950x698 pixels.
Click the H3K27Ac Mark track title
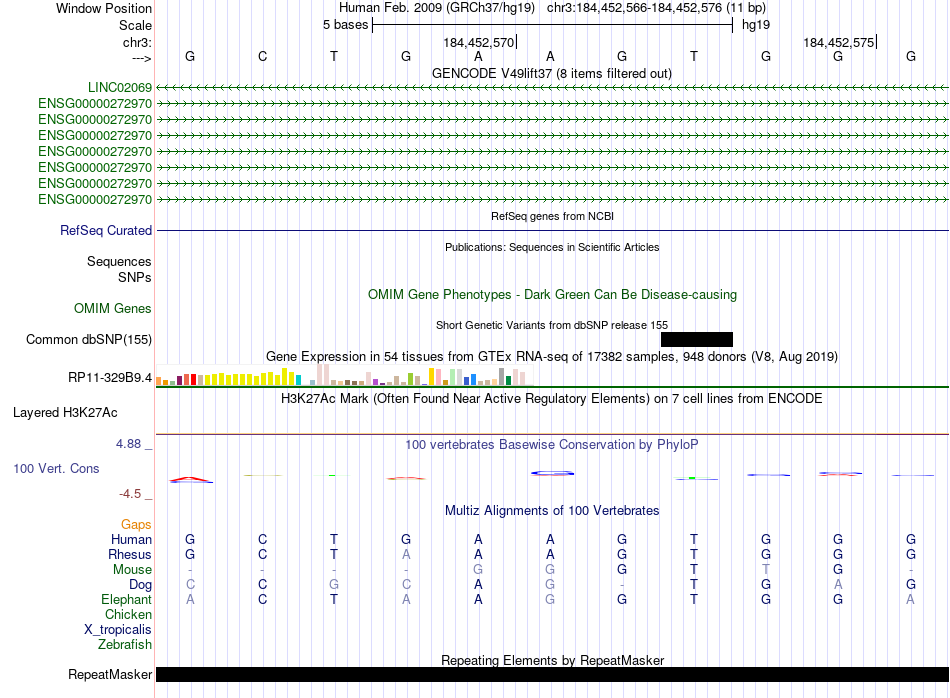[x=552, y=399]
